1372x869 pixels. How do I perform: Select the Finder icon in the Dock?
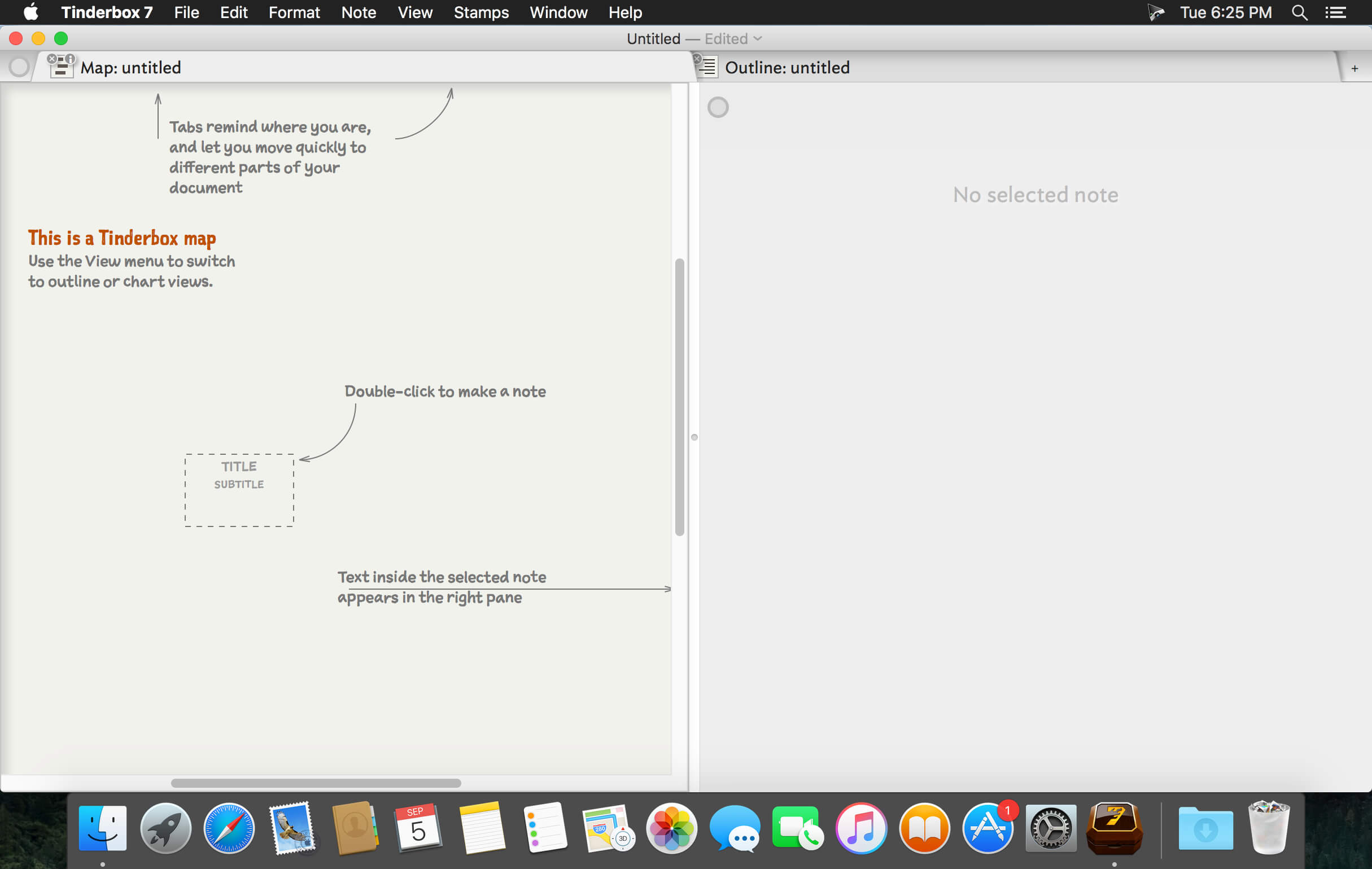pyautogui.click(x=102, y=829)
